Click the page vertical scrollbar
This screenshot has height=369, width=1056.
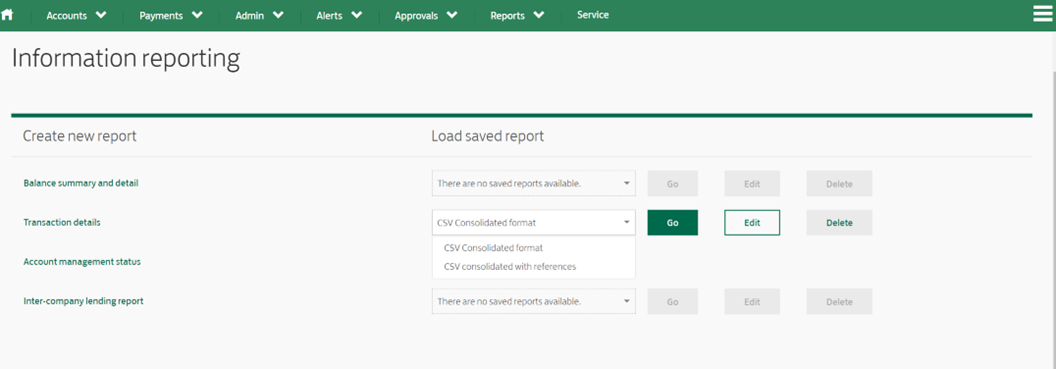1052,202
